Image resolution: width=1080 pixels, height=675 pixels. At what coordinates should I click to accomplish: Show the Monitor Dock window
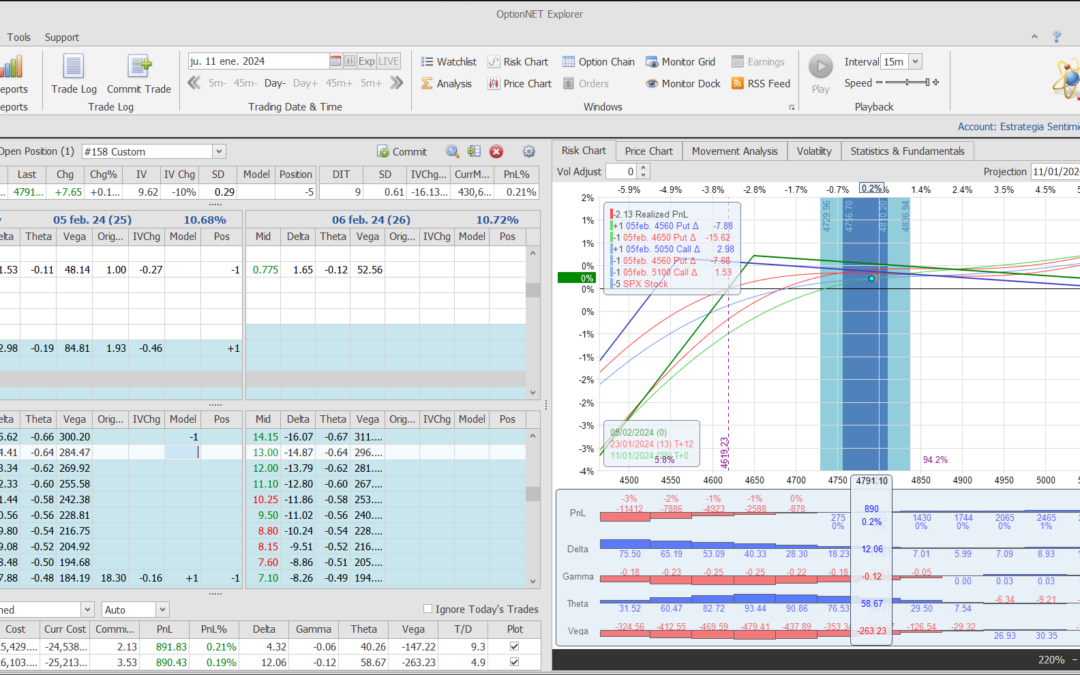pyautogui.click(x=683, y=84)
